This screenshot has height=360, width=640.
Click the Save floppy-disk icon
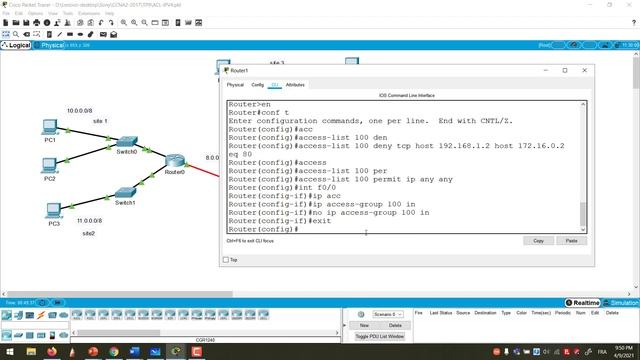pyautogui.click(x=26, y=23)
